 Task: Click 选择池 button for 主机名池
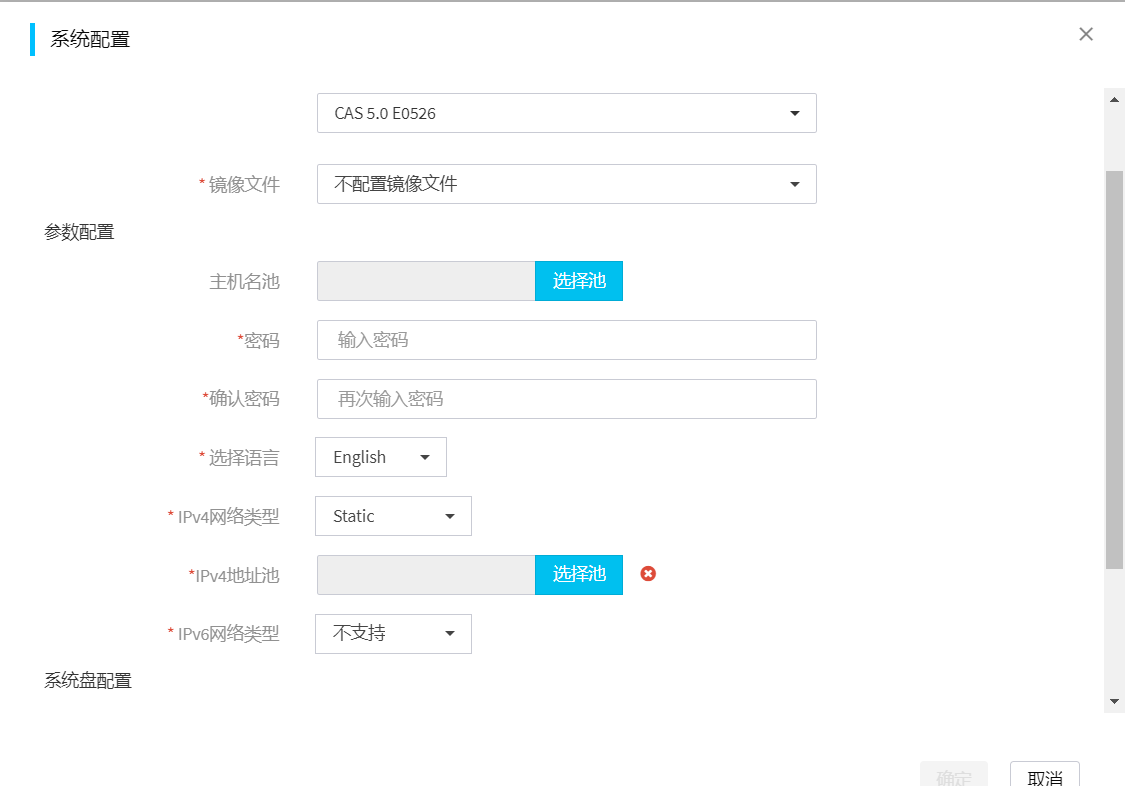click(x=579, y=281)
